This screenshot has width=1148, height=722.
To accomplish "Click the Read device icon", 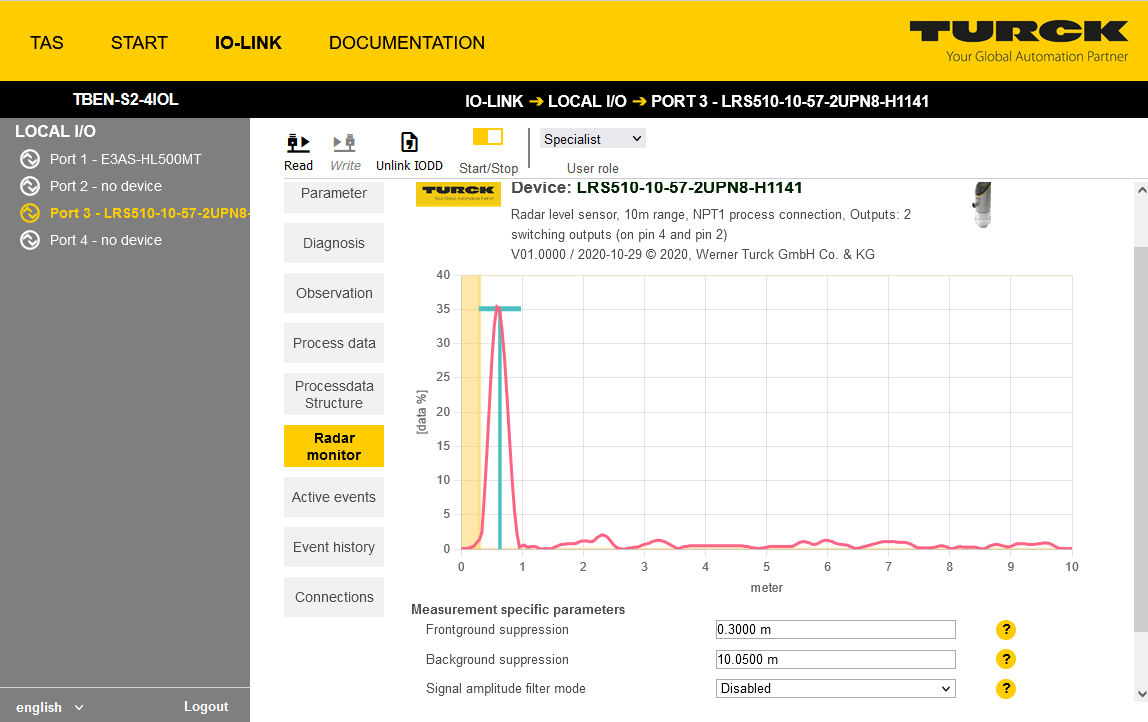I will tap(298, 143).
